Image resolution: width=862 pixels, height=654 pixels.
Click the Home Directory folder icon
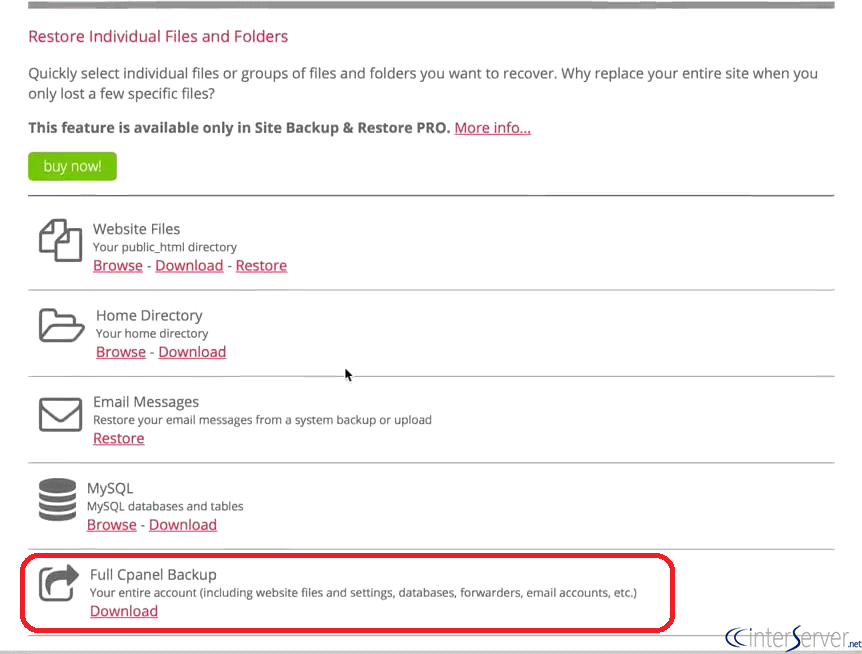click(60, 326)
